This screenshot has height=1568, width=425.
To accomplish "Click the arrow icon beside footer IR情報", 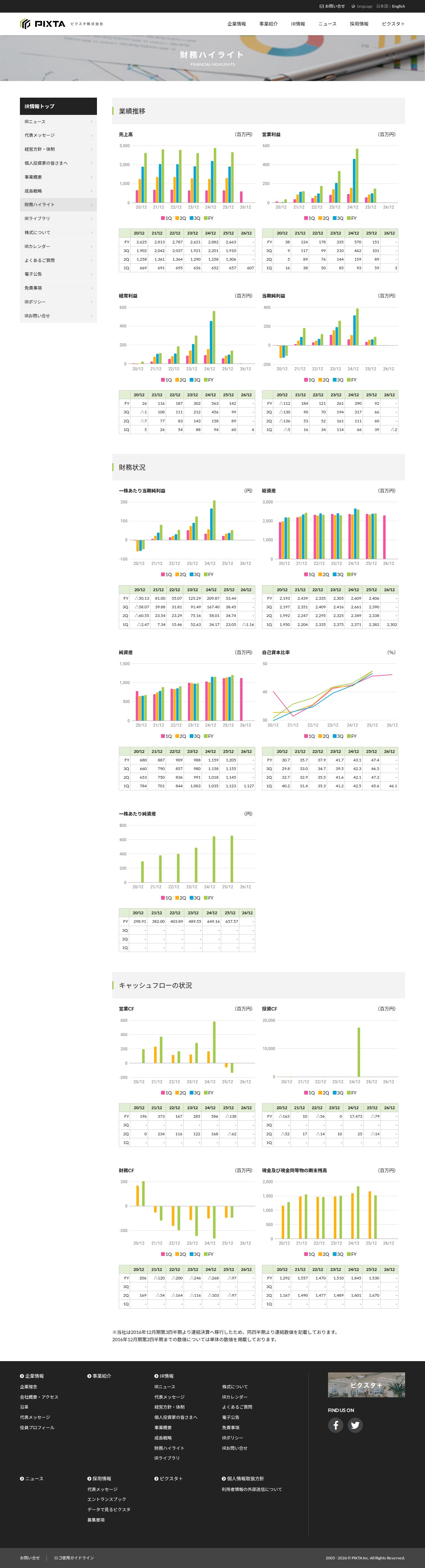I will pos(156,1376).
